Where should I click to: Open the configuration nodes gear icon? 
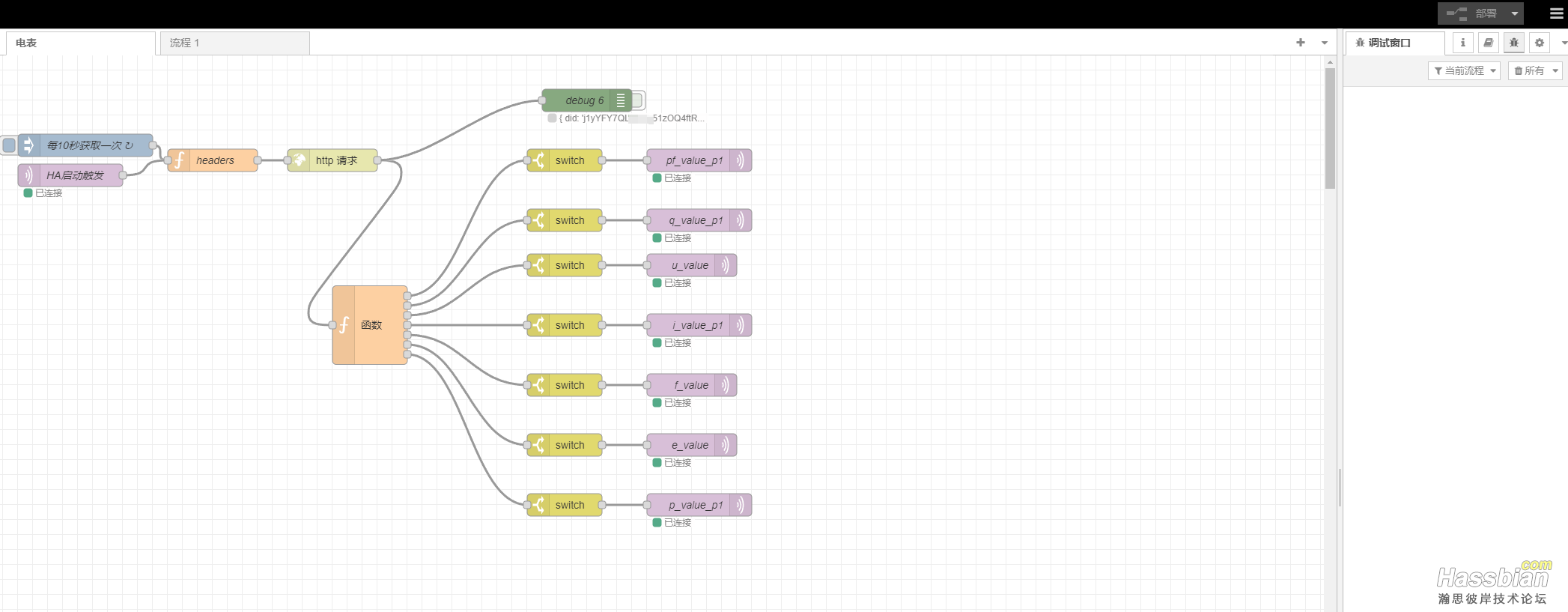tap(1539, 43)
